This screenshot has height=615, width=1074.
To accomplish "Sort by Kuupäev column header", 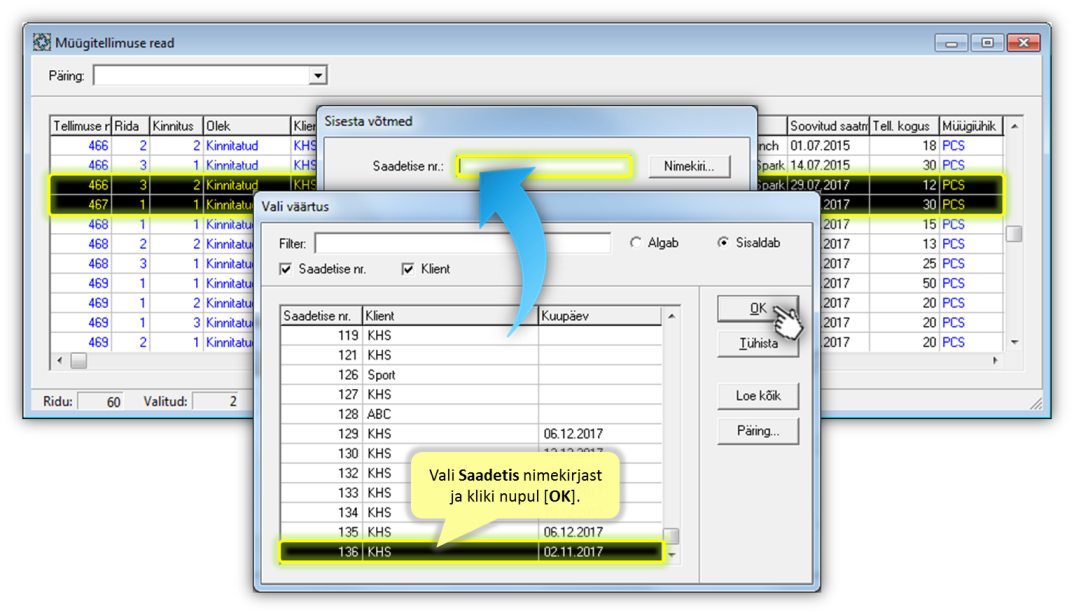I will tap(600, 316).
